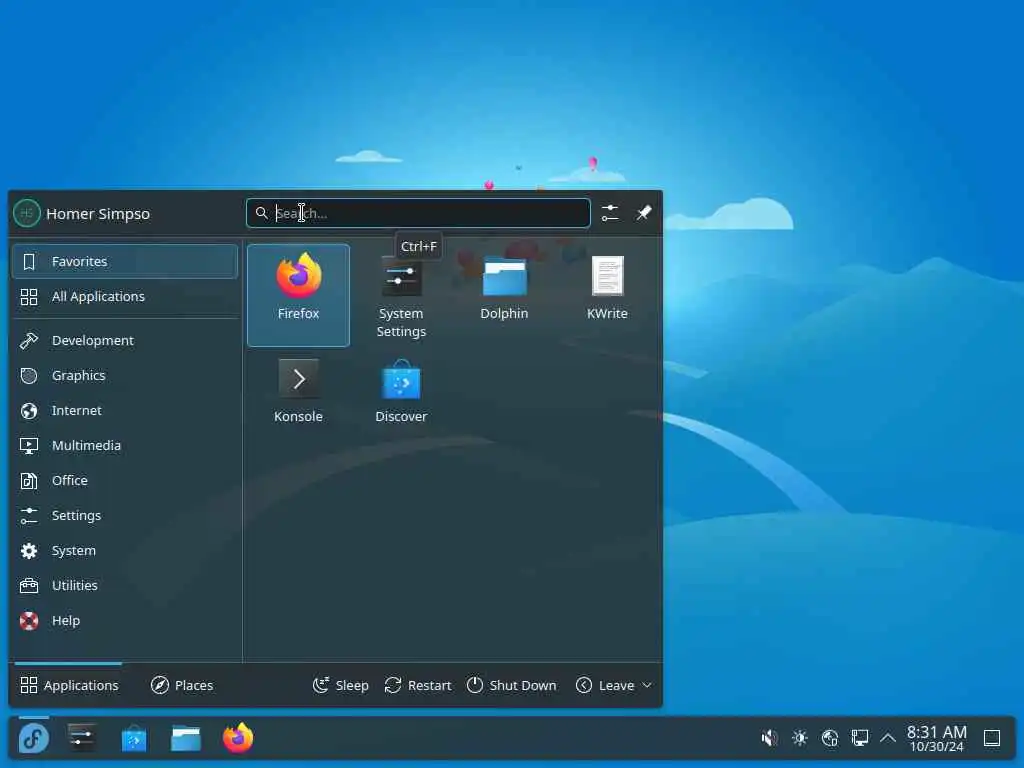Open the Office category
This screenshot has height=768, width=1024.
pos(125,481)
